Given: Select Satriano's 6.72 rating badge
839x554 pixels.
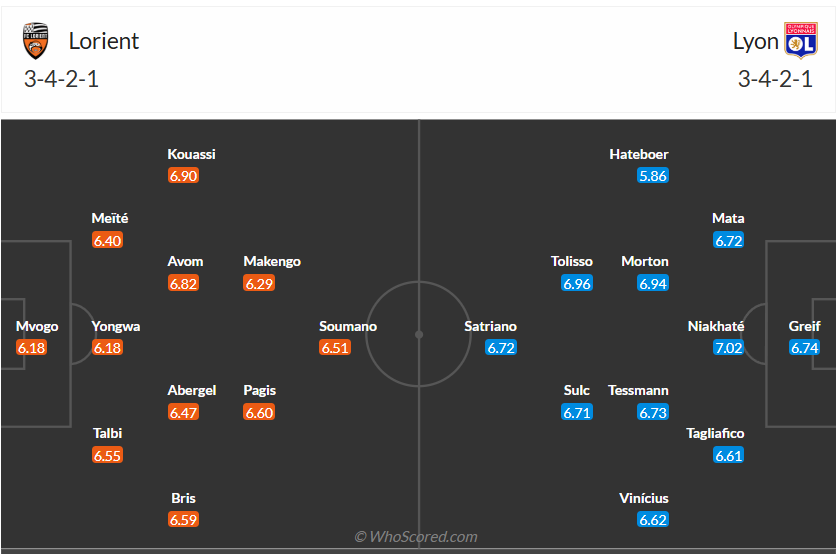Looking at the screenshot, I should click(500, 348).
